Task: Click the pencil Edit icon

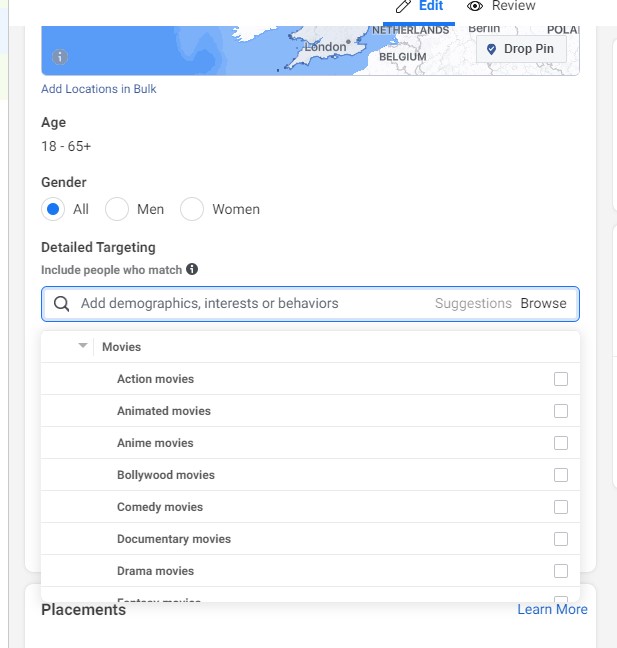Action: [403, 6]
